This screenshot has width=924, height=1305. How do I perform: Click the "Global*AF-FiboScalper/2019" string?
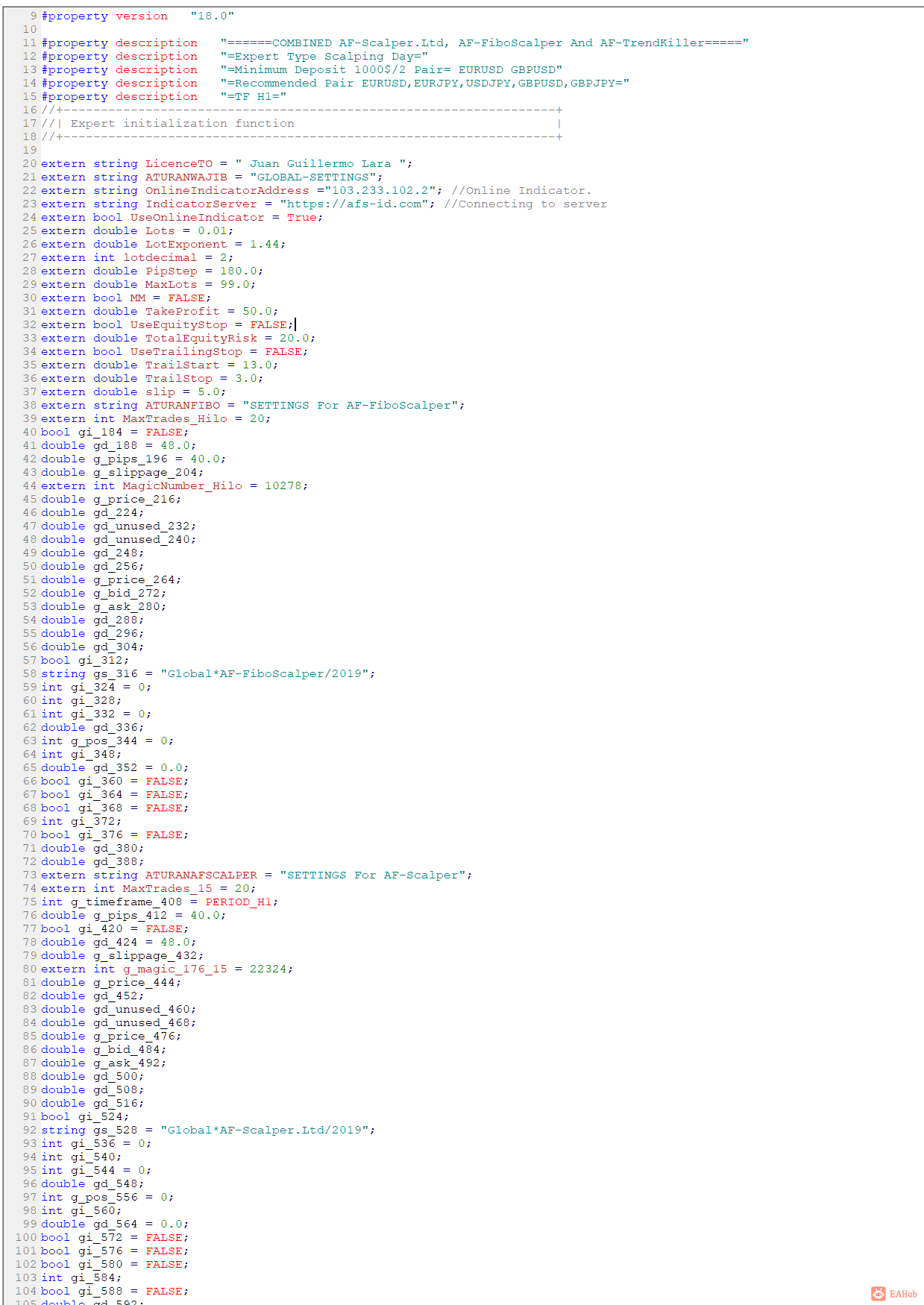click(x=264, y=673)
